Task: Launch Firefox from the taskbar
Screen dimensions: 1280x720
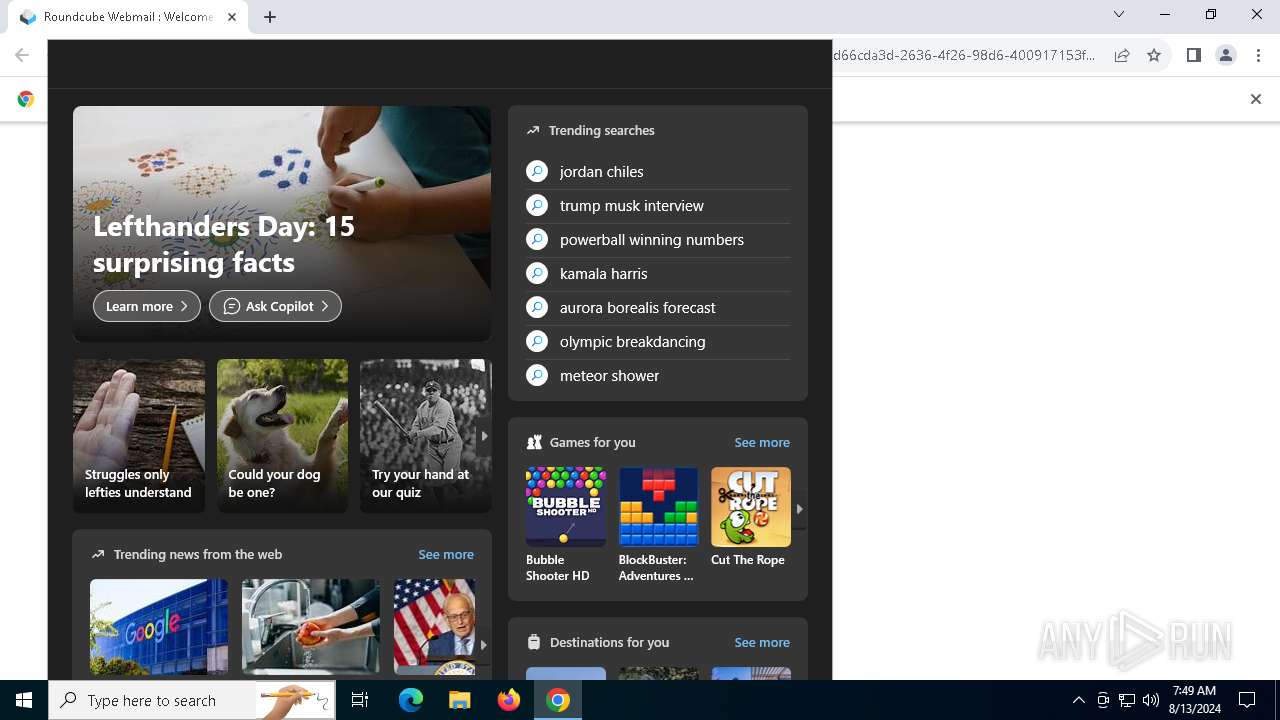Action: [509, 700]
